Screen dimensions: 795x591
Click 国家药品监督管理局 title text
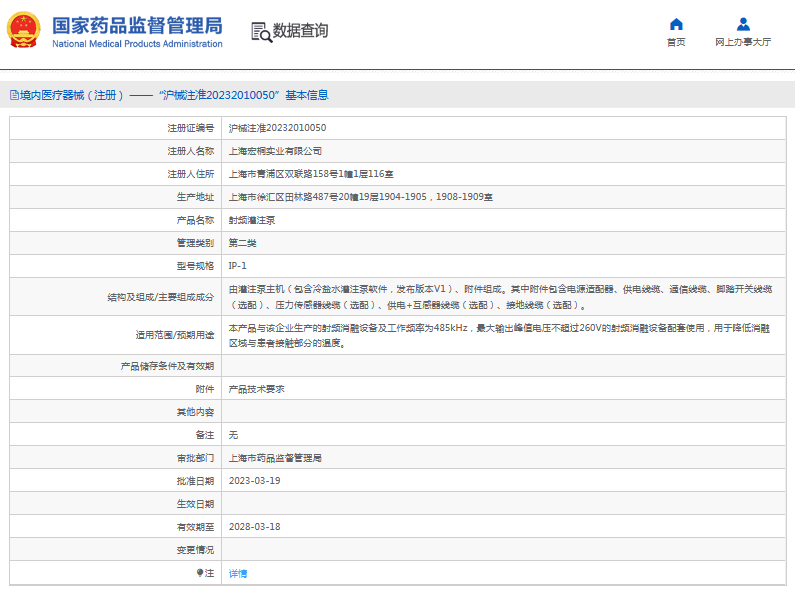coord(137,25)
